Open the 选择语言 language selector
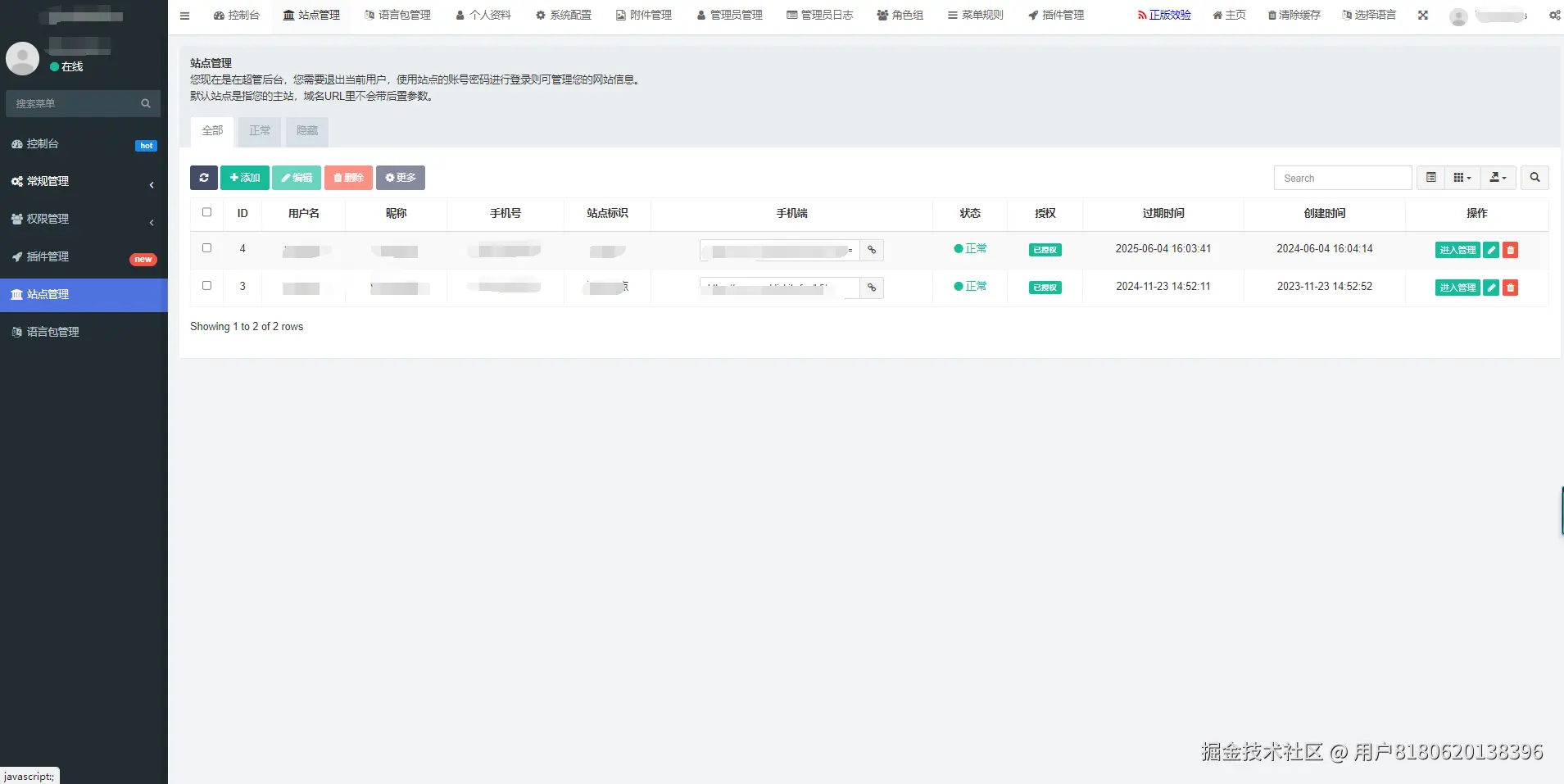Screen dimensions: 1564x784 pos(1369,16)
